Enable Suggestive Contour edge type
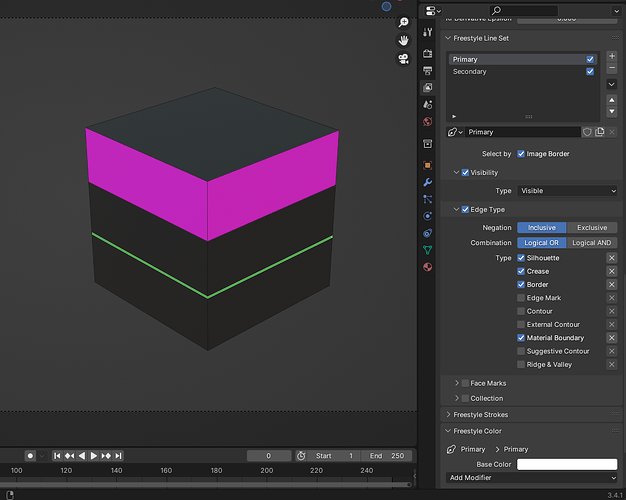Image resolution: width=626 pixels, height=500 pixels. tap(521, 351)
